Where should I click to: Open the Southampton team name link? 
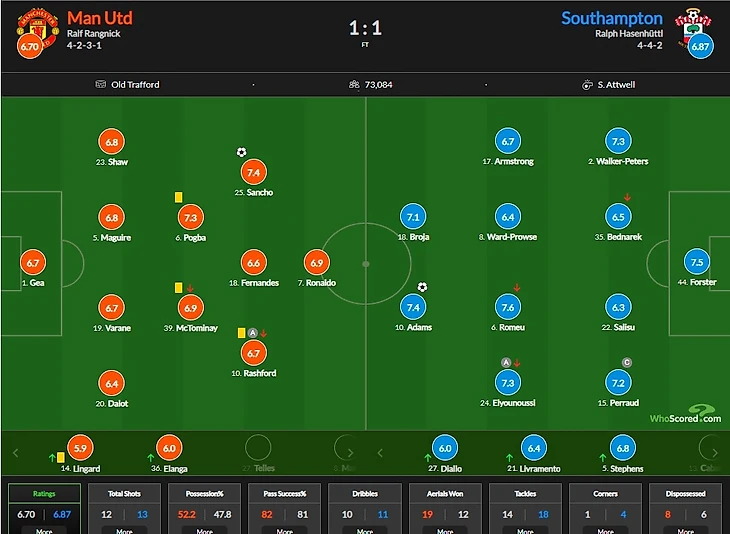click(x=611, y=18)
